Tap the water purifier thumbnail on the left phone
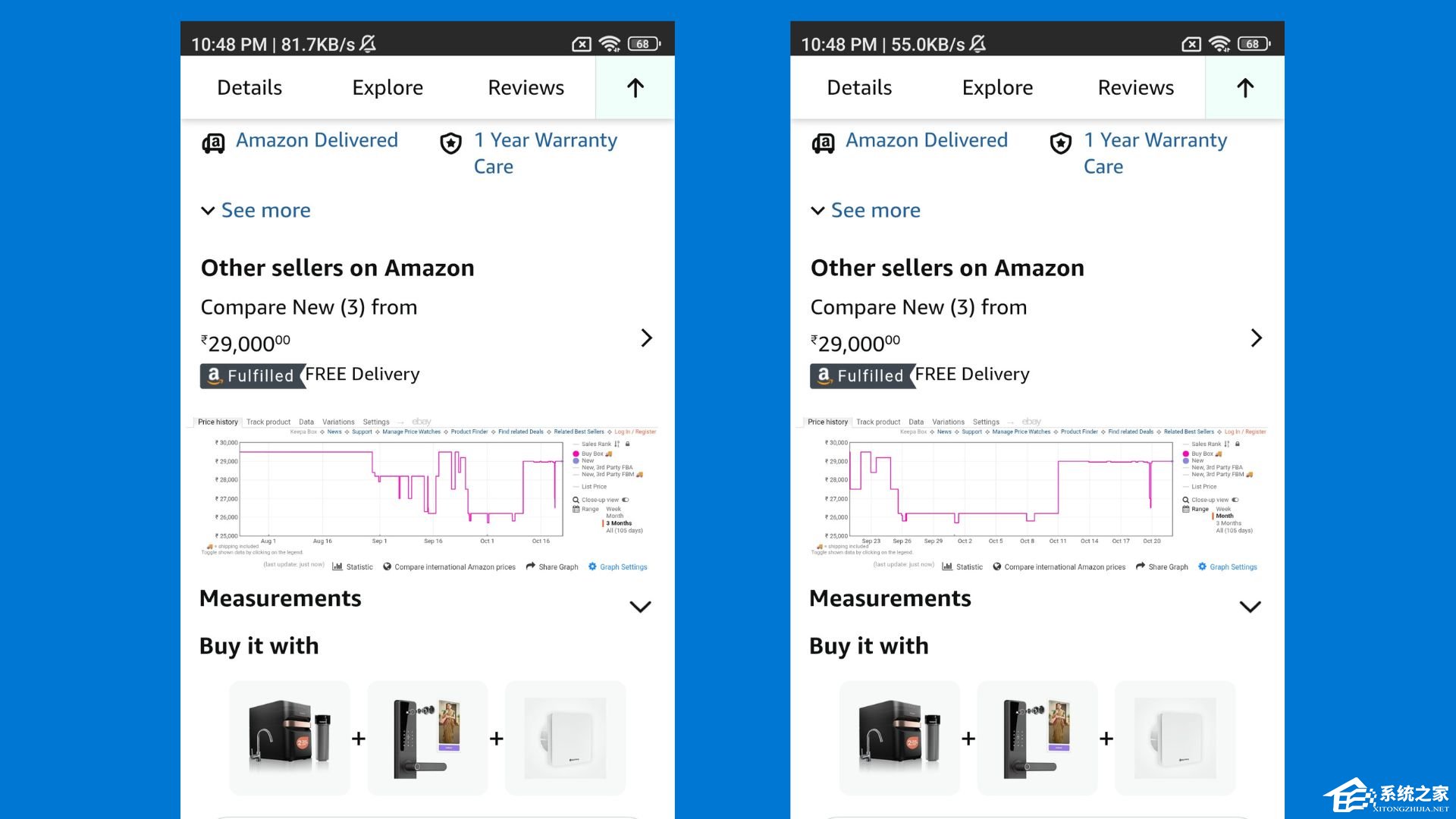The width and height of the screenshot is (1456, 819). (x=290, y=738)
